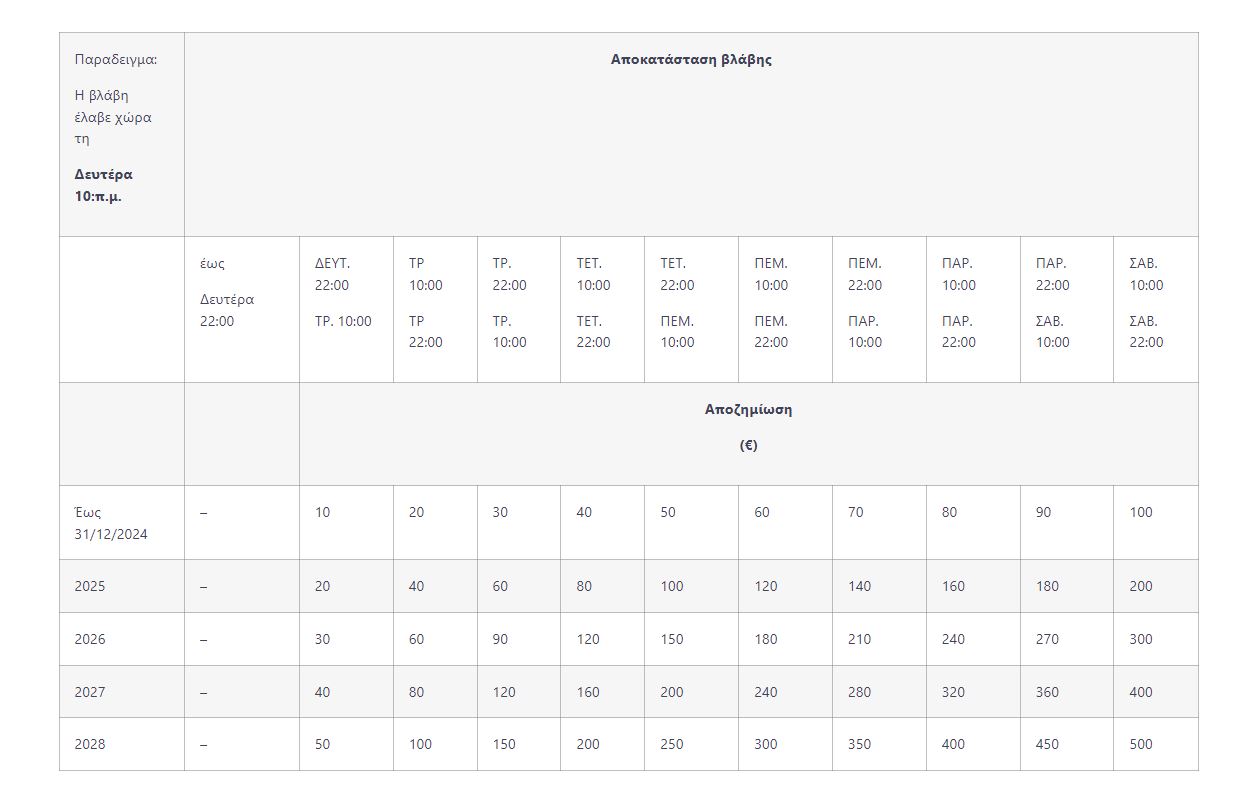
Task: Click the Δευτέρα 10:π.μ. example text
Action: coord(103,185)
